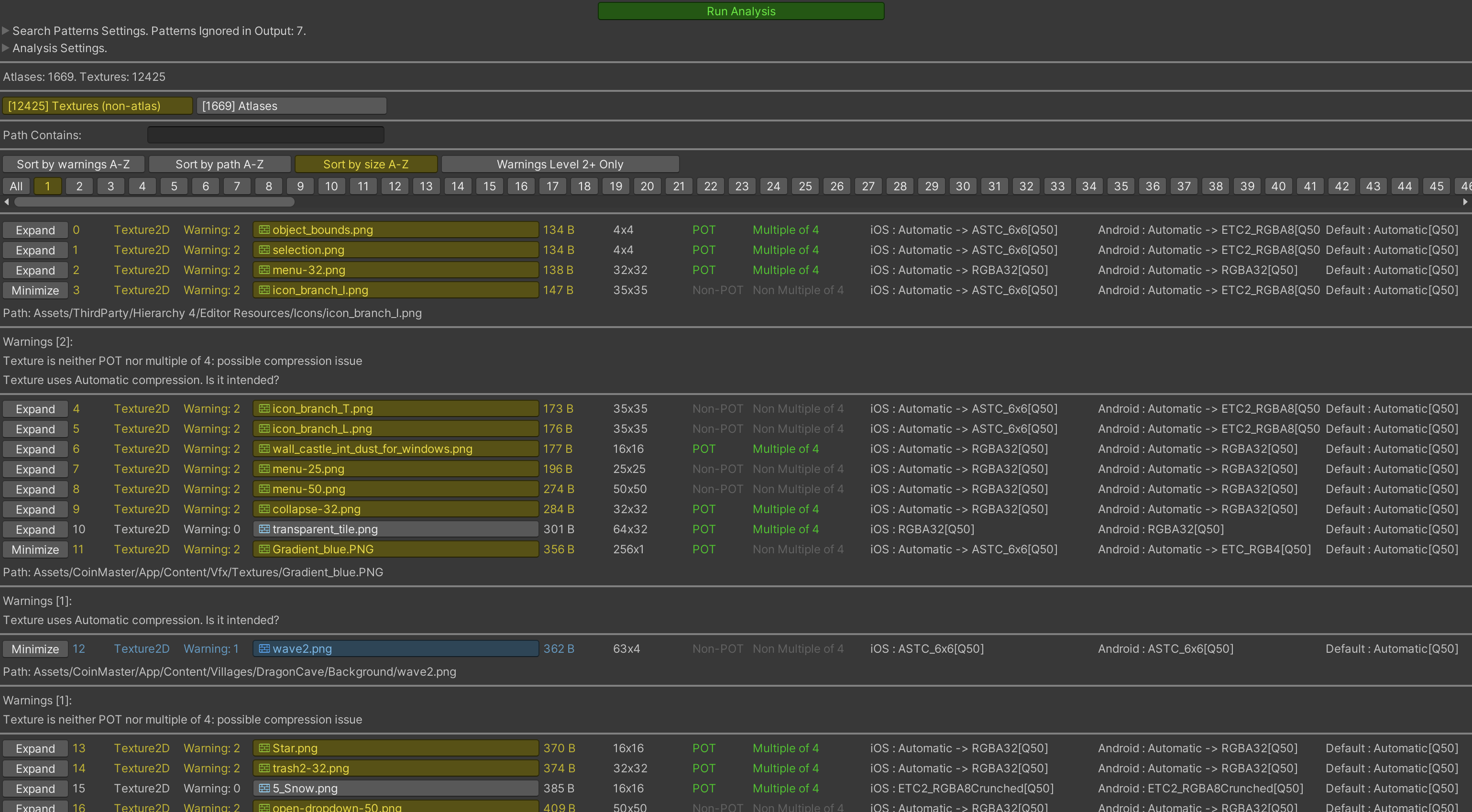The height and width of the screenshot is (812, 1472).
Task: Click texture icon next to icon_branch_T.png
Action: [x=264, y=408]
